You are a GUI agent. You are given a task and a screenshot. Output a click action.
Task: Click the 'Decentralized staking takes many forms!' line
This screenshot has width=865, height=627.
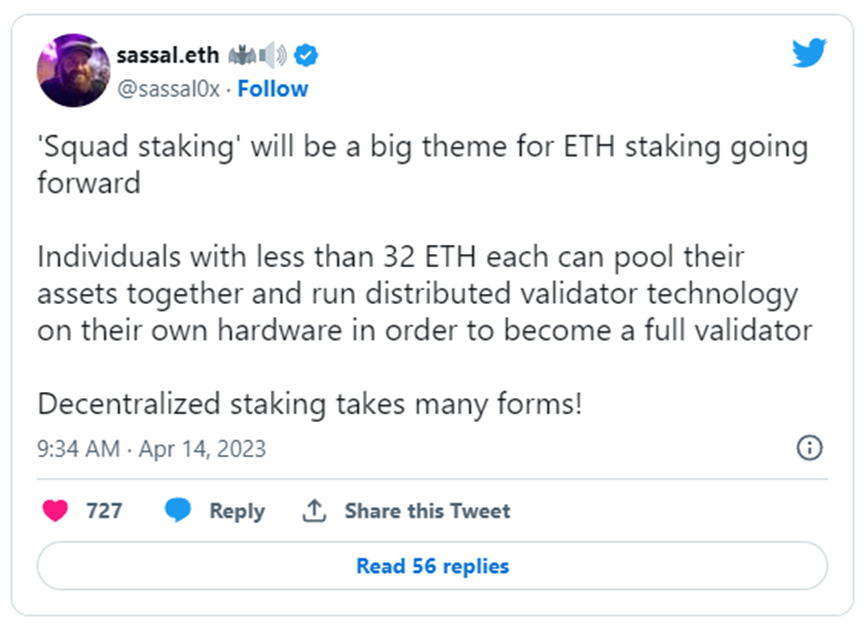coord(309,404)
